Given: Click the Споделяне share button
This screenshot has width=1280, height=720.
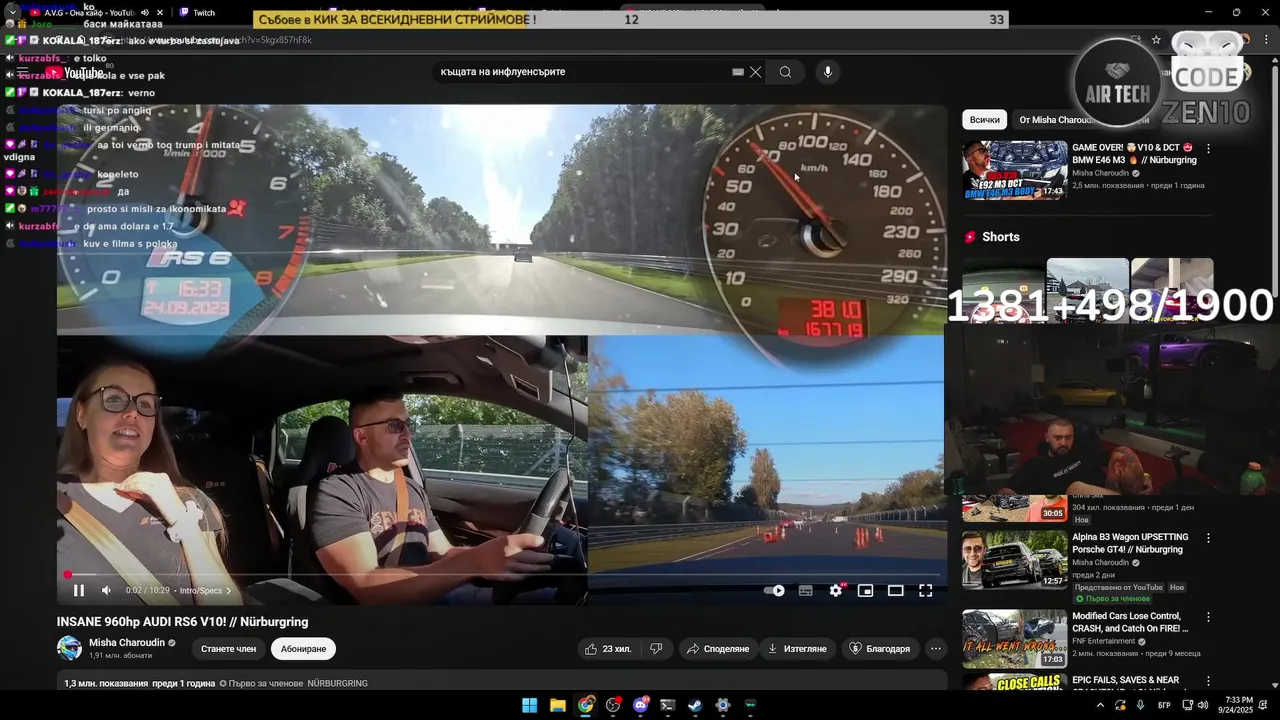Looking at the screenshot, I should point(718,649).
